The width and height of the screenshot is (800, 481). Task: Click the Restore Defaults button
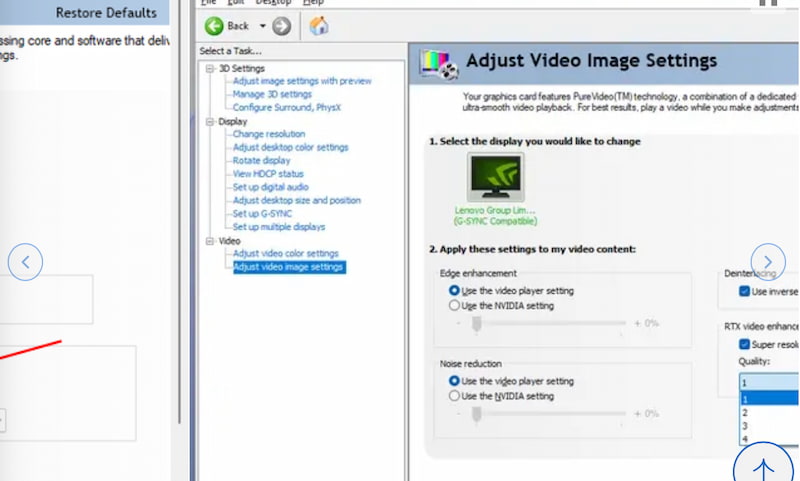point(106,13)
